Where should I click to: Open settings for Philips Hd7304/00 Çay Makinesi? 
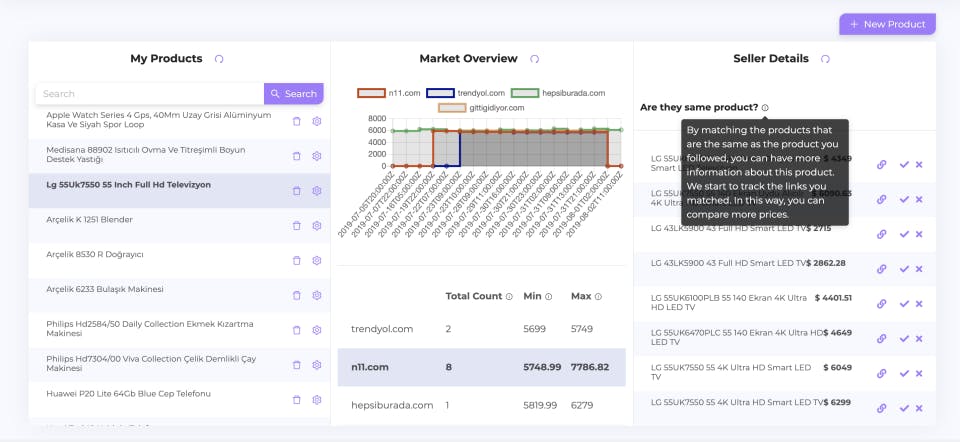(x=317, y=365)
